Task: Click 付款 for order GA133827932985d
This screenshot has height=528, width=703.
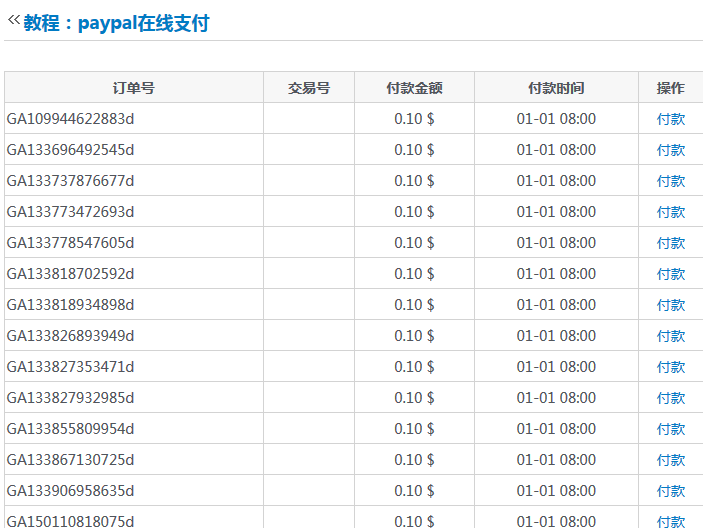Action: pos(671,398)
